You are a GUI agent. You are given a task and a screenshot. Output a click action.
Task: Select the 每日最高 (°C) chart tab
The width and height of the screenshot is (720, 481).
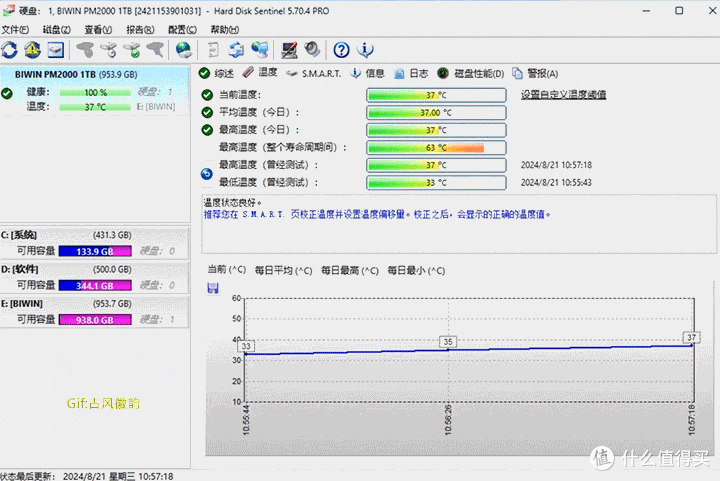350,270
